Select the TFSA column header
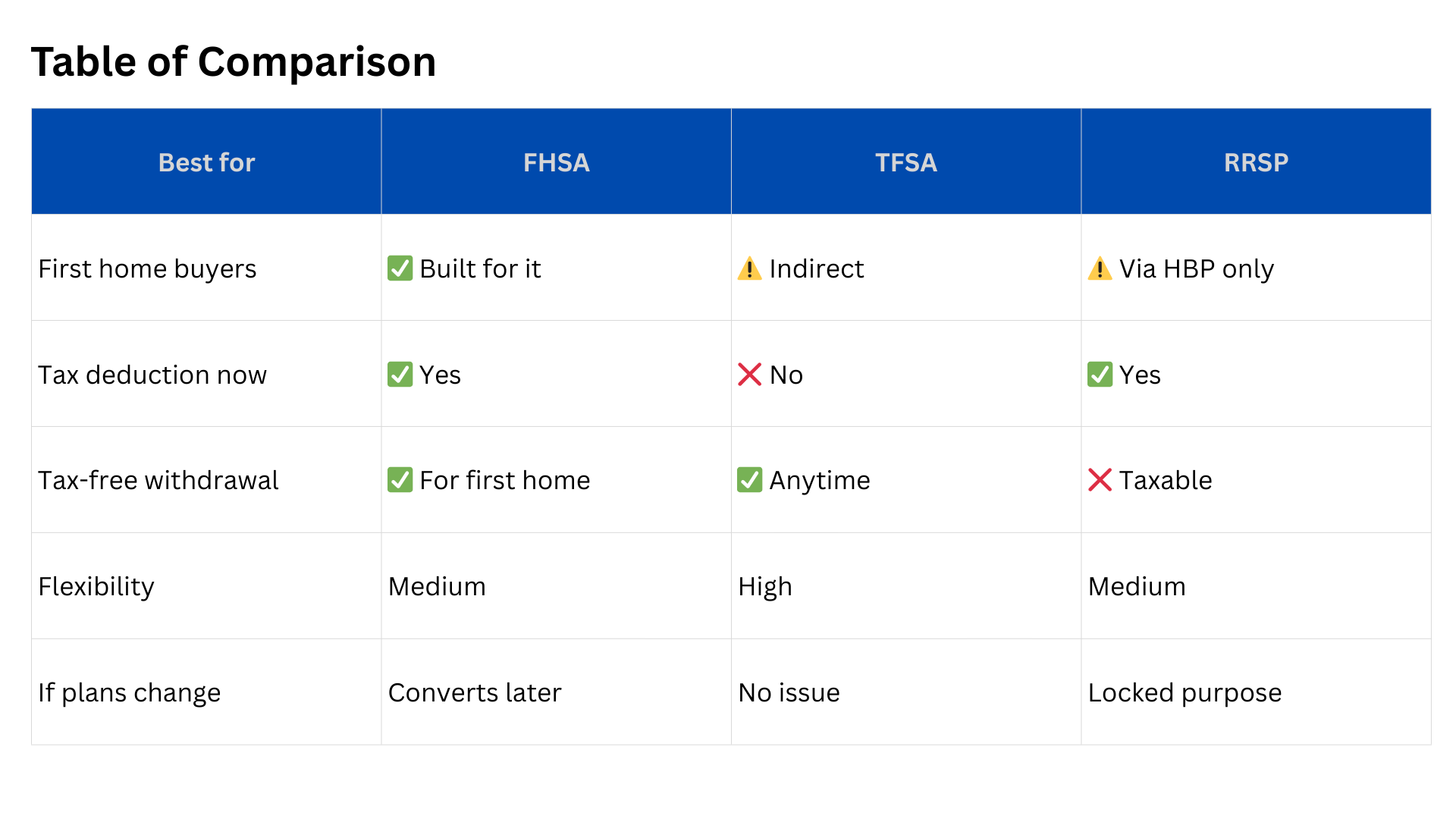 tap(905, 162)
